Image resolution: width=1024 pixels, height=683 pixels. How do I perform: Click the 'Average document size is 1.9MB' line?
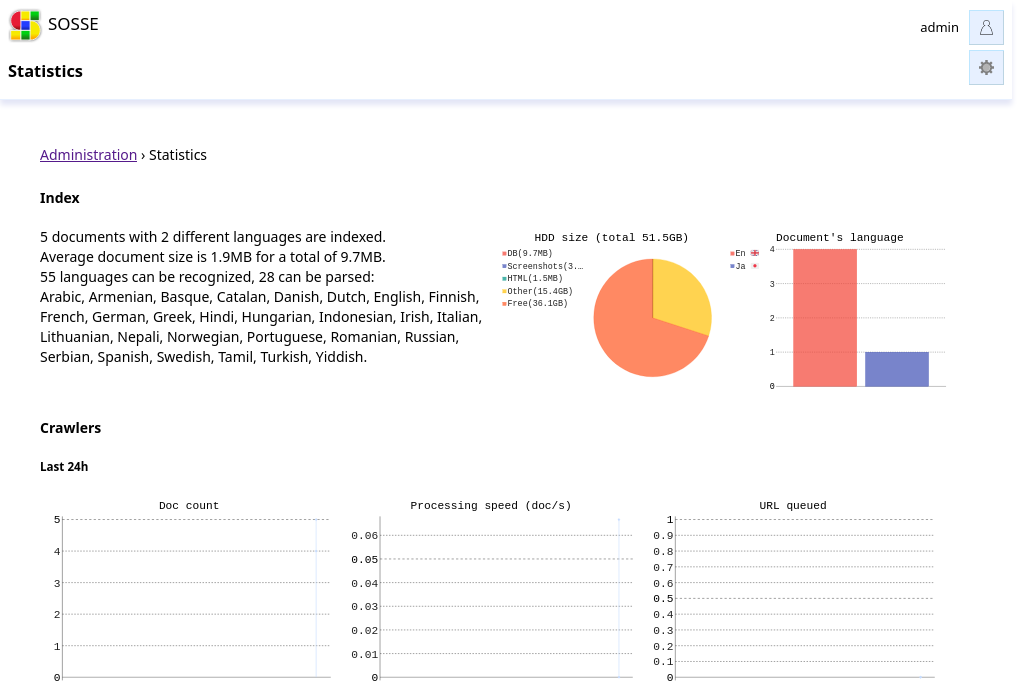tap(212, 257)
